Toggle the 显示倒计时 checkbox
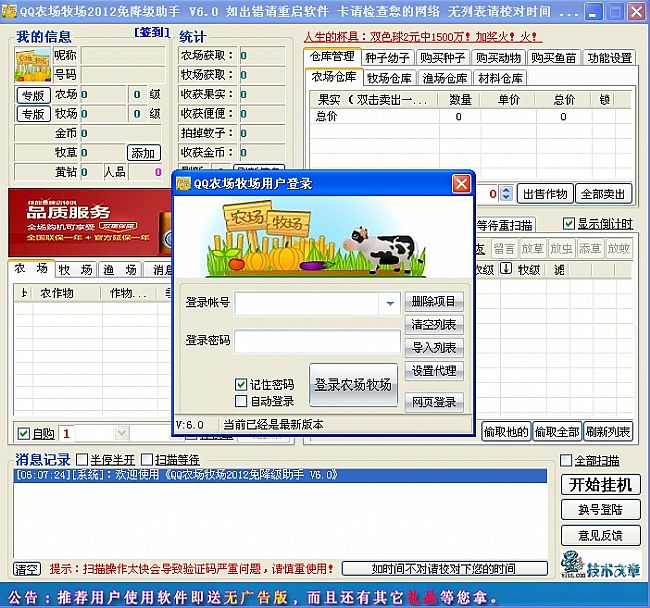 point(569,224)
